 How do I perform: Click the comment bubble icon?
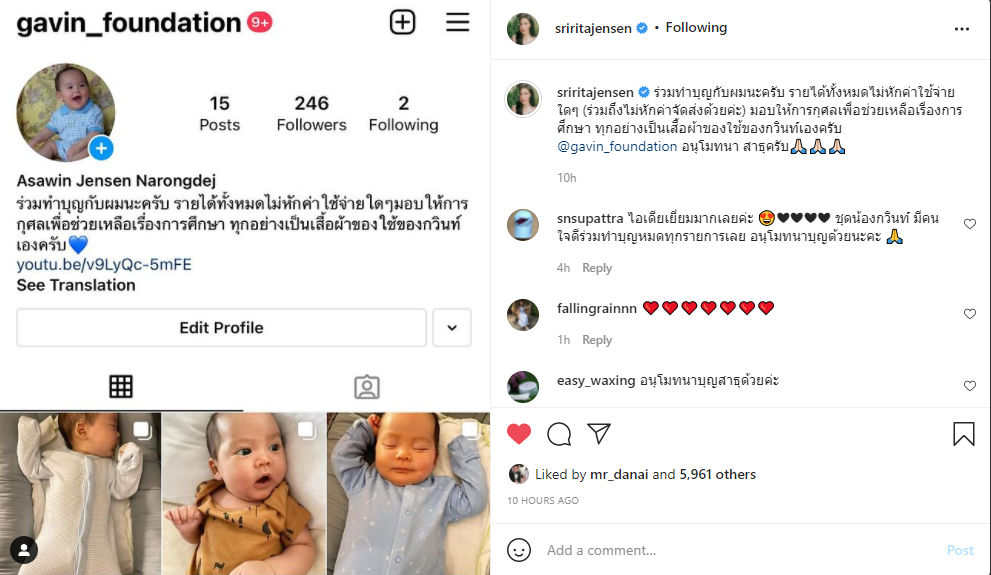click(559, 434)
